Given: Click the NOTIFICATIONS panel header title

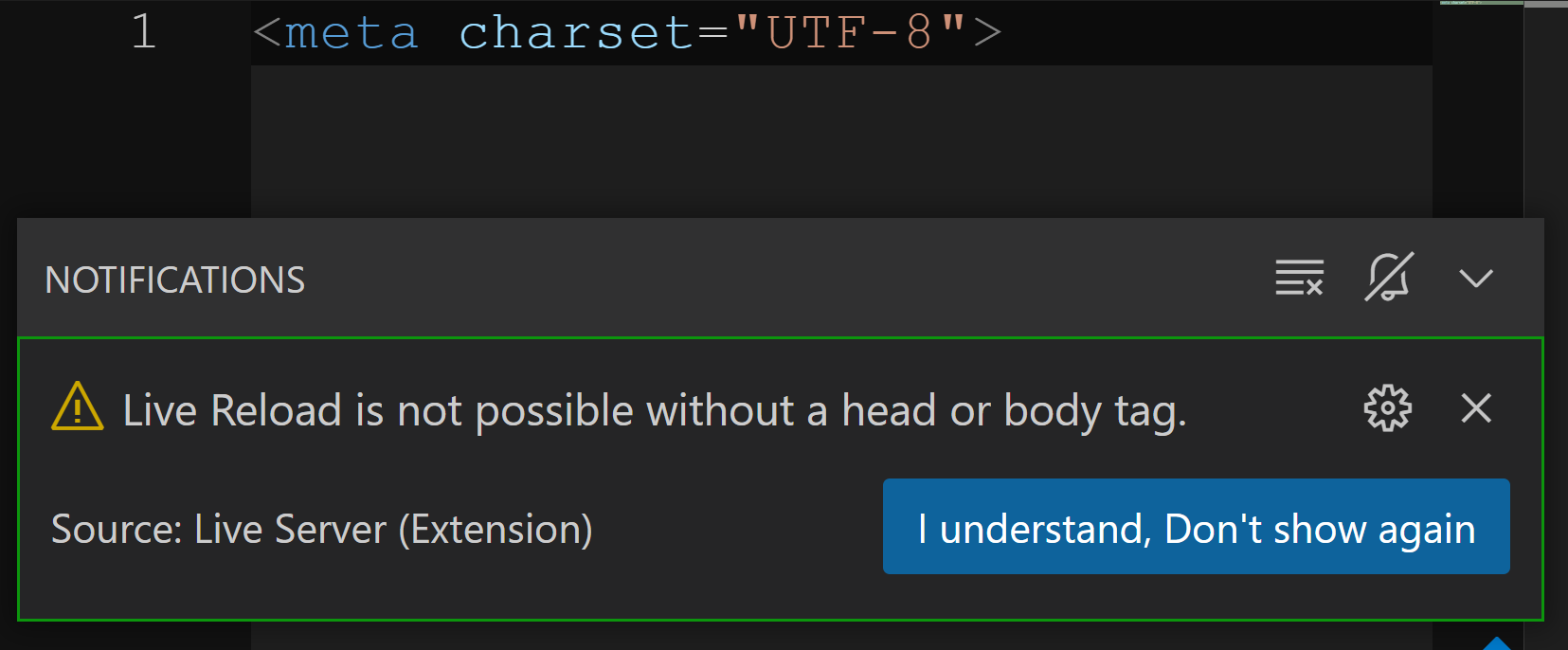Looking at the screenshot, I should [x=175, y=280].
